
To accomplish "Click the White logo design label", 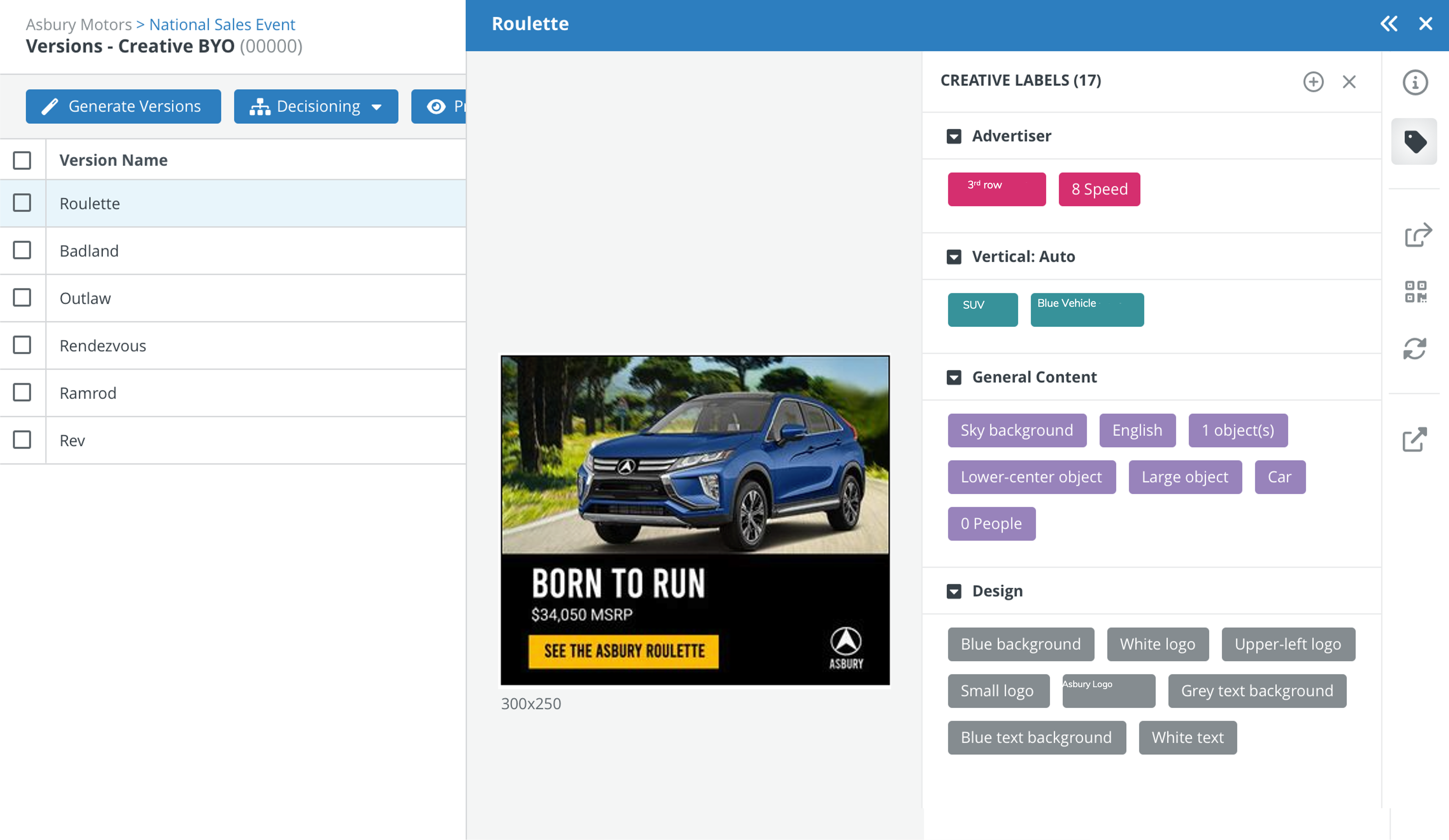I will pyautogui.click(x=1157, y=645).
